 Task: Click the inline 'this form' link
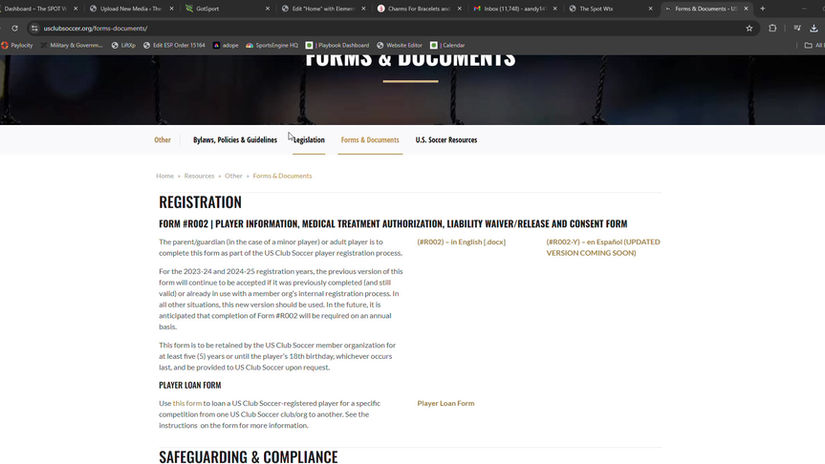coord(187,404)
